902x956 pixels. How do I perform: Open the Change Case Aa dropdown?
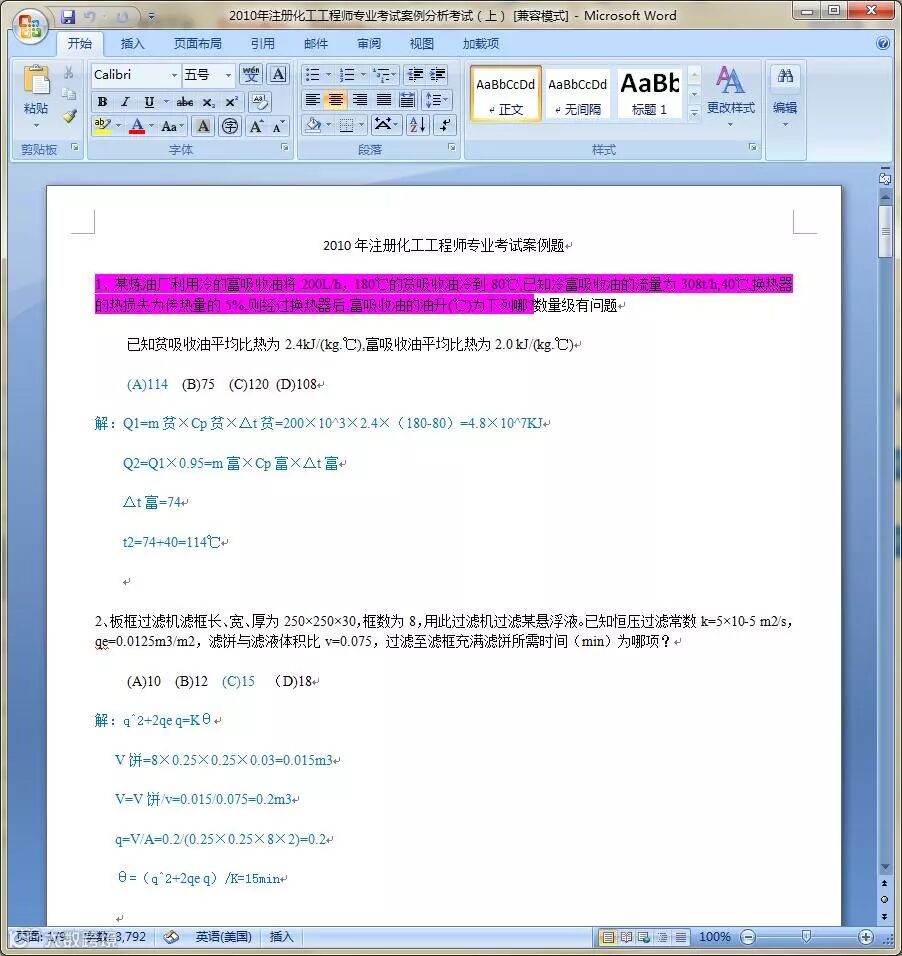pyautogui.click(x=173, y=126)
